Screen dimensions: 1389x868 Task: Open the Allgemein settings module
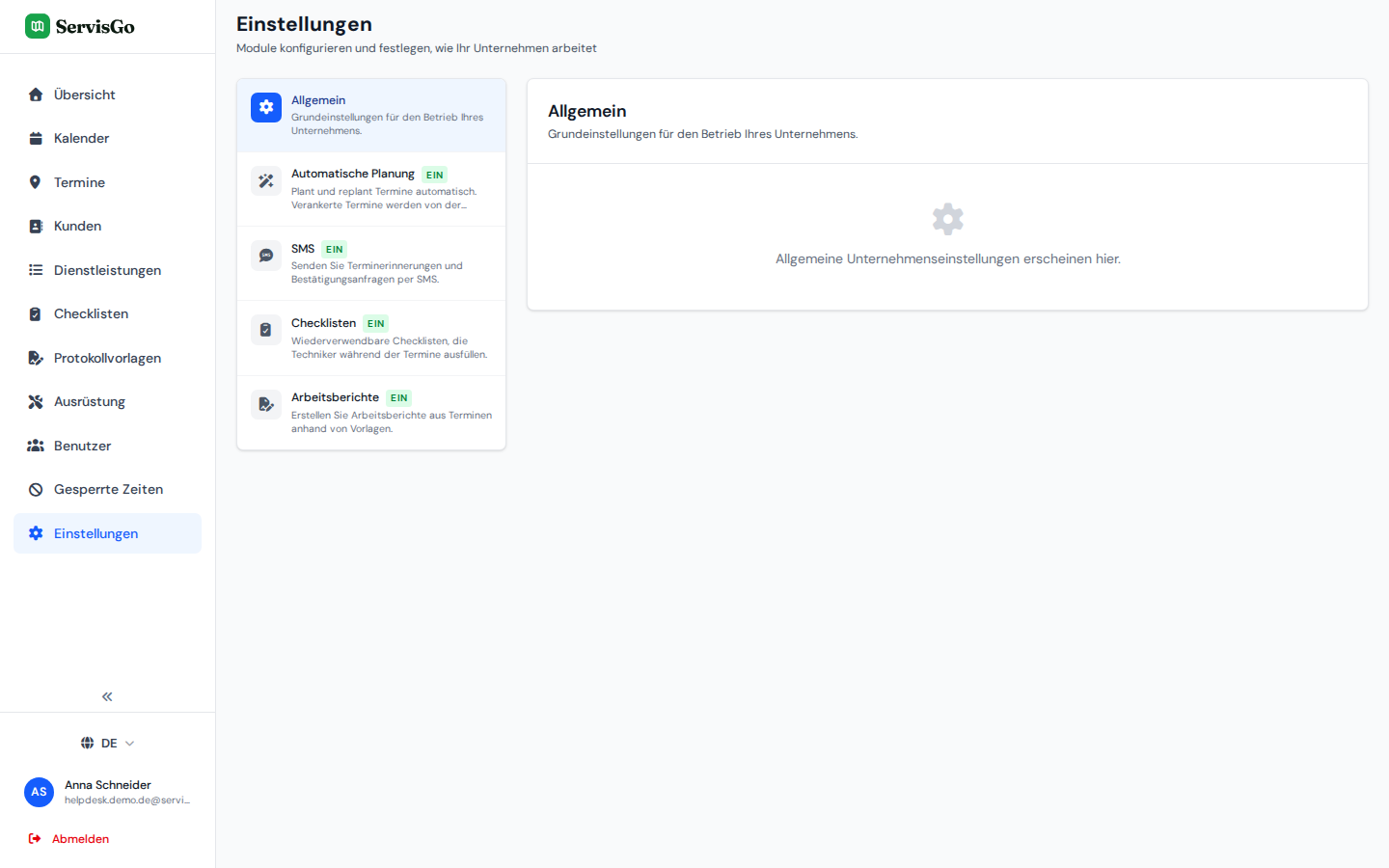click(371, 116)
